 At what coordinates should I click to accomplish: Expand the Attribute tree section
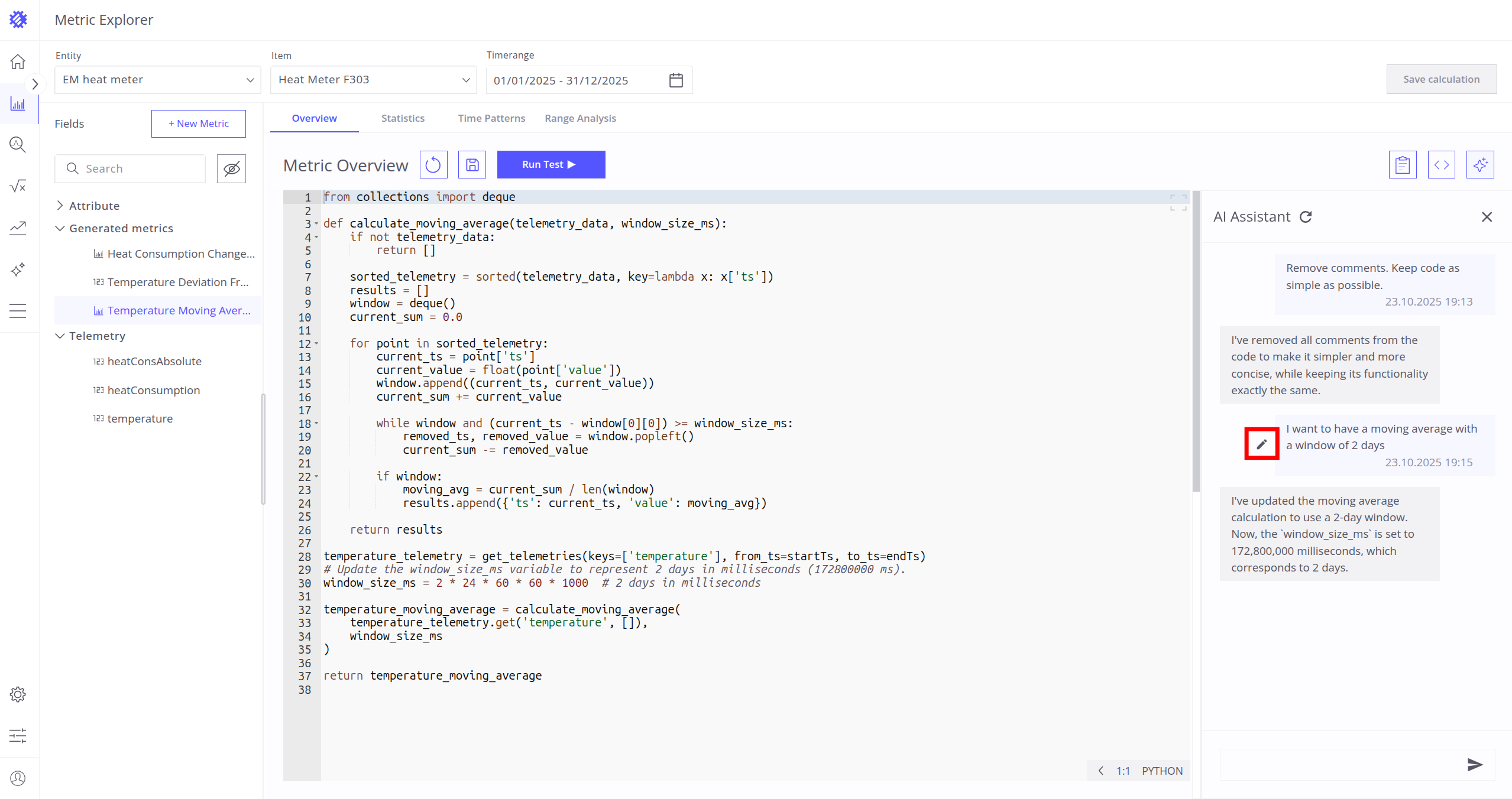pyautogui.click(x=60, y=206)
